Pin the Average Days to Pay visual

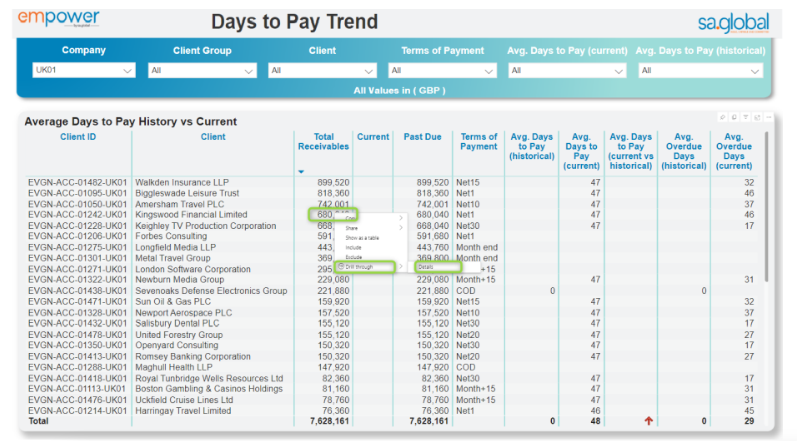(x=722, y=117)
